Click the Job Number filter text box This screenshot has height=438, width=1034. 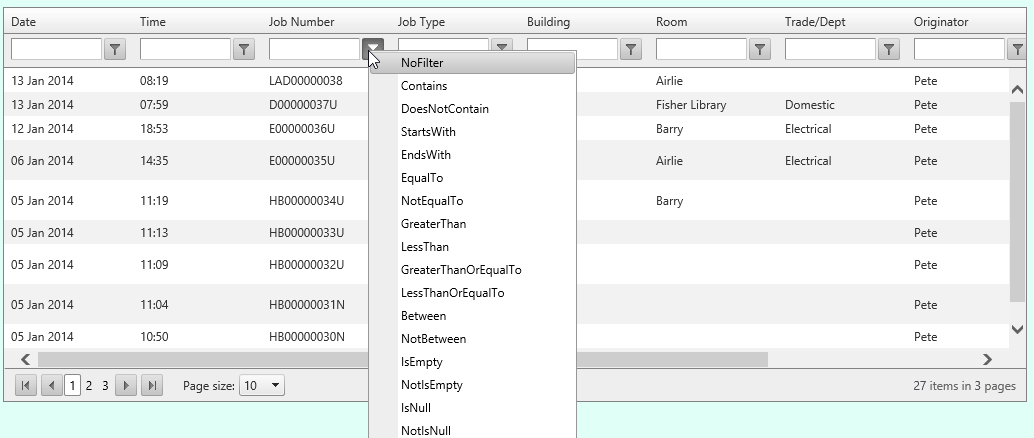click(x=315, y=49)
